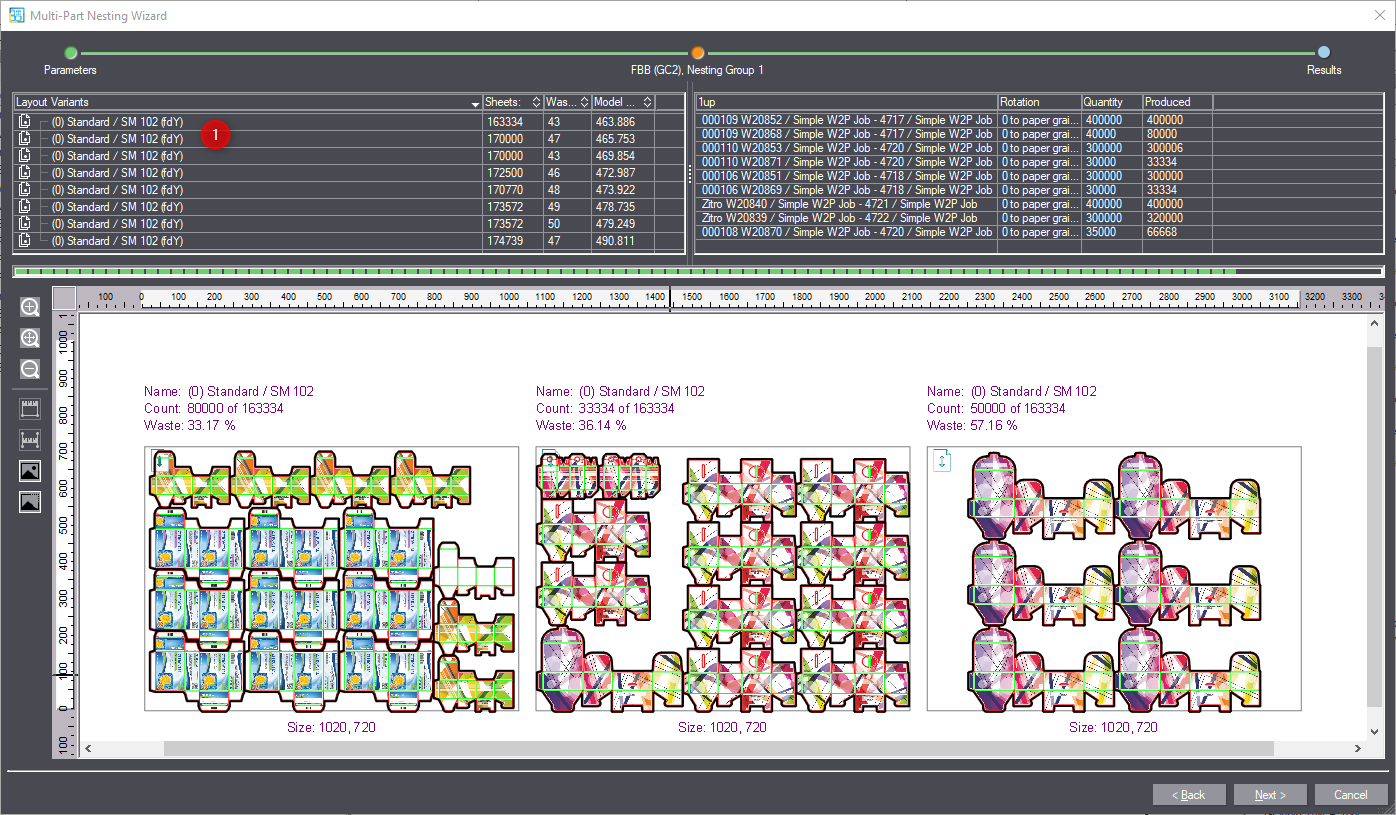Click the bottom image preview icon
The height and width of the screenshot is (815, 1396).
[x=30, y=502]
